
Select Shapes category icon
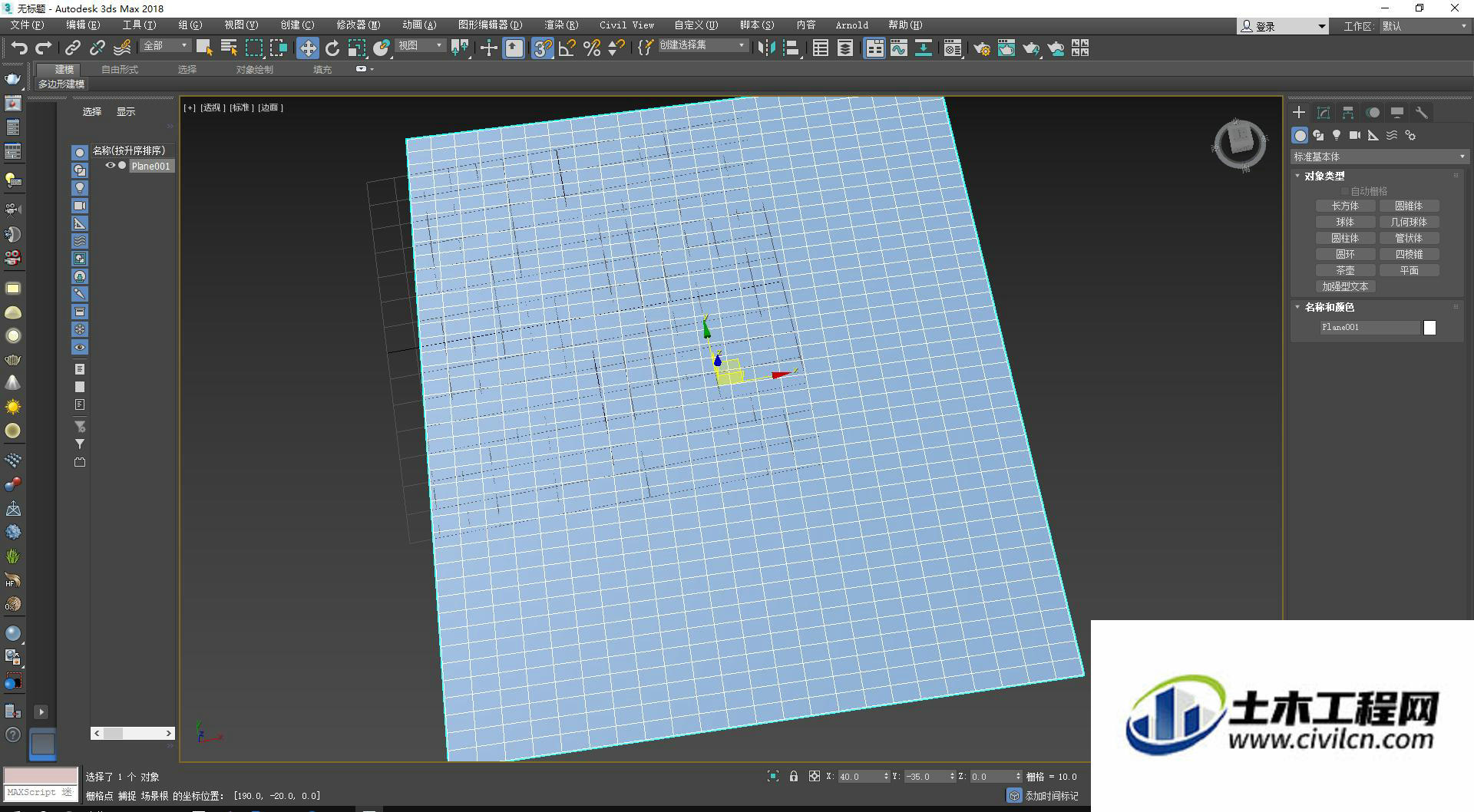(1318, 135)
